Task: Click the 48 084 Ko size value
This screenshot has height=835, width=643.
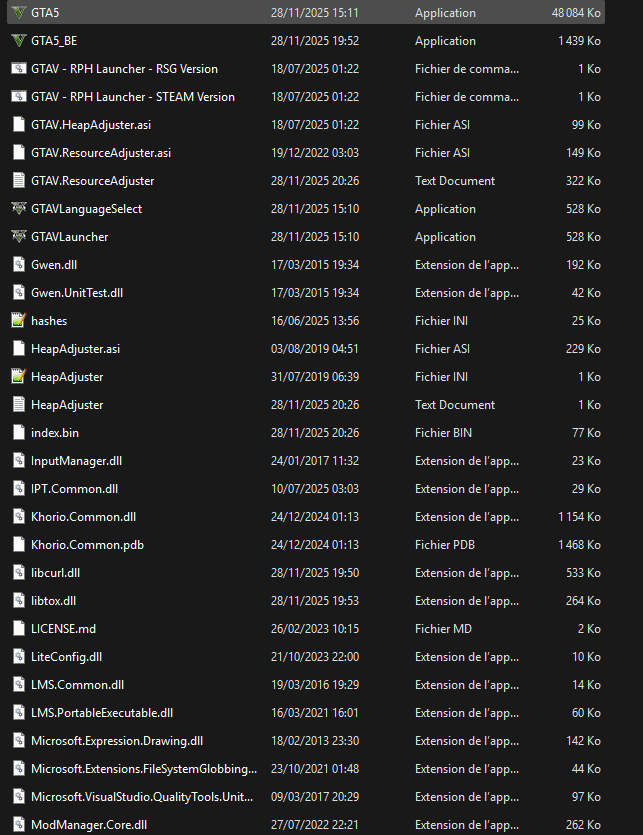Action: pos(576,13)
